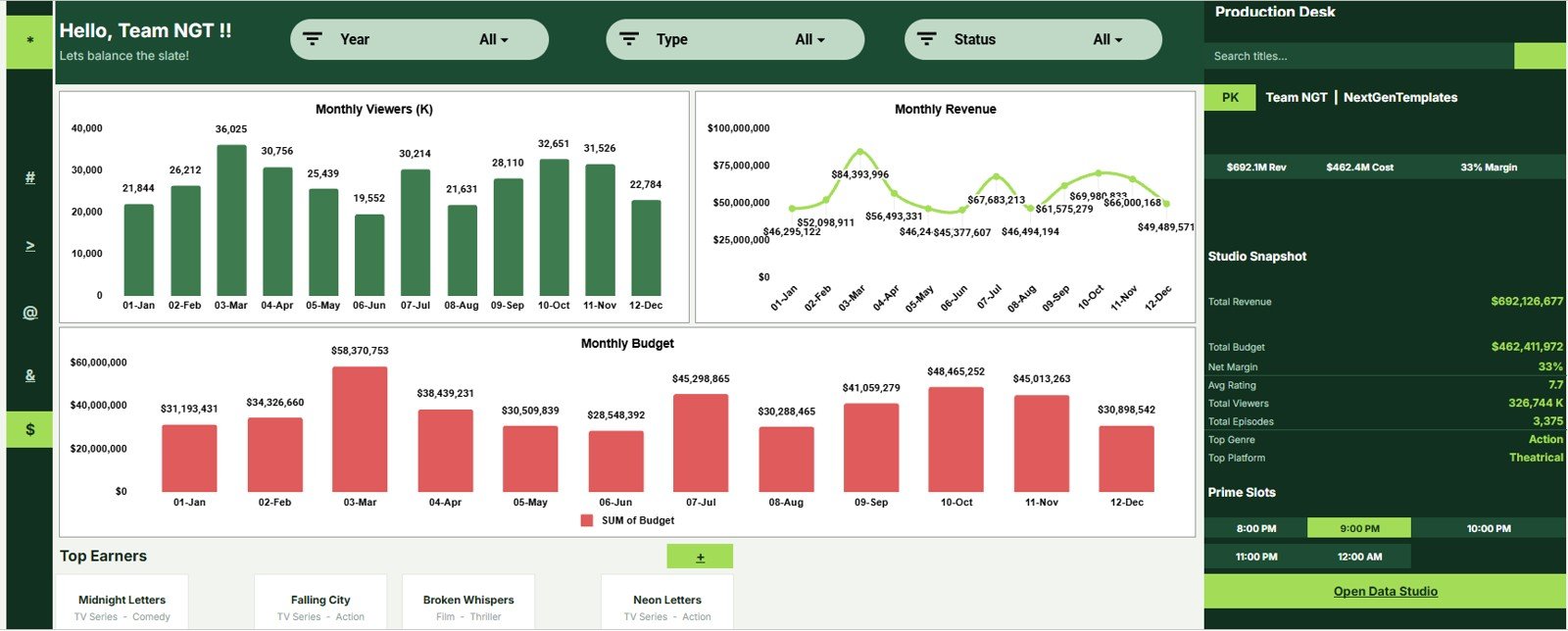1568x631 pixels.
Task: Open the dollar ($) sidebar icon
Action: click(x=30, y=429)
